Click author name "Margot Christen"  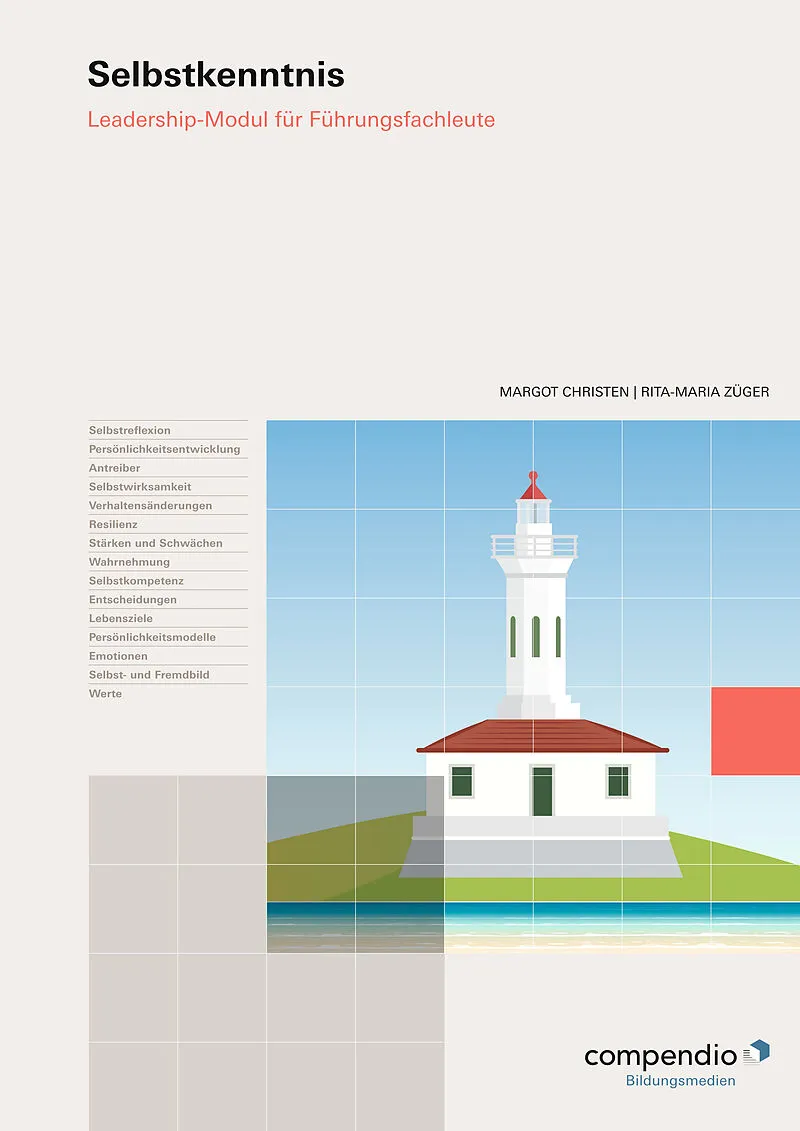[x=563, y=393]
